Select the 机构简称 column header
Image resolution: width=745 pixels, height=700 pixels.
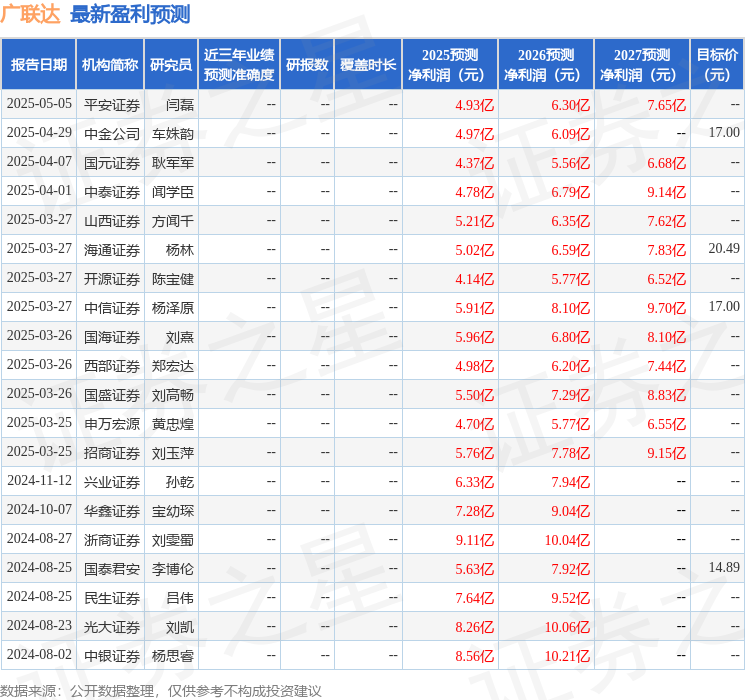[110, 65]
